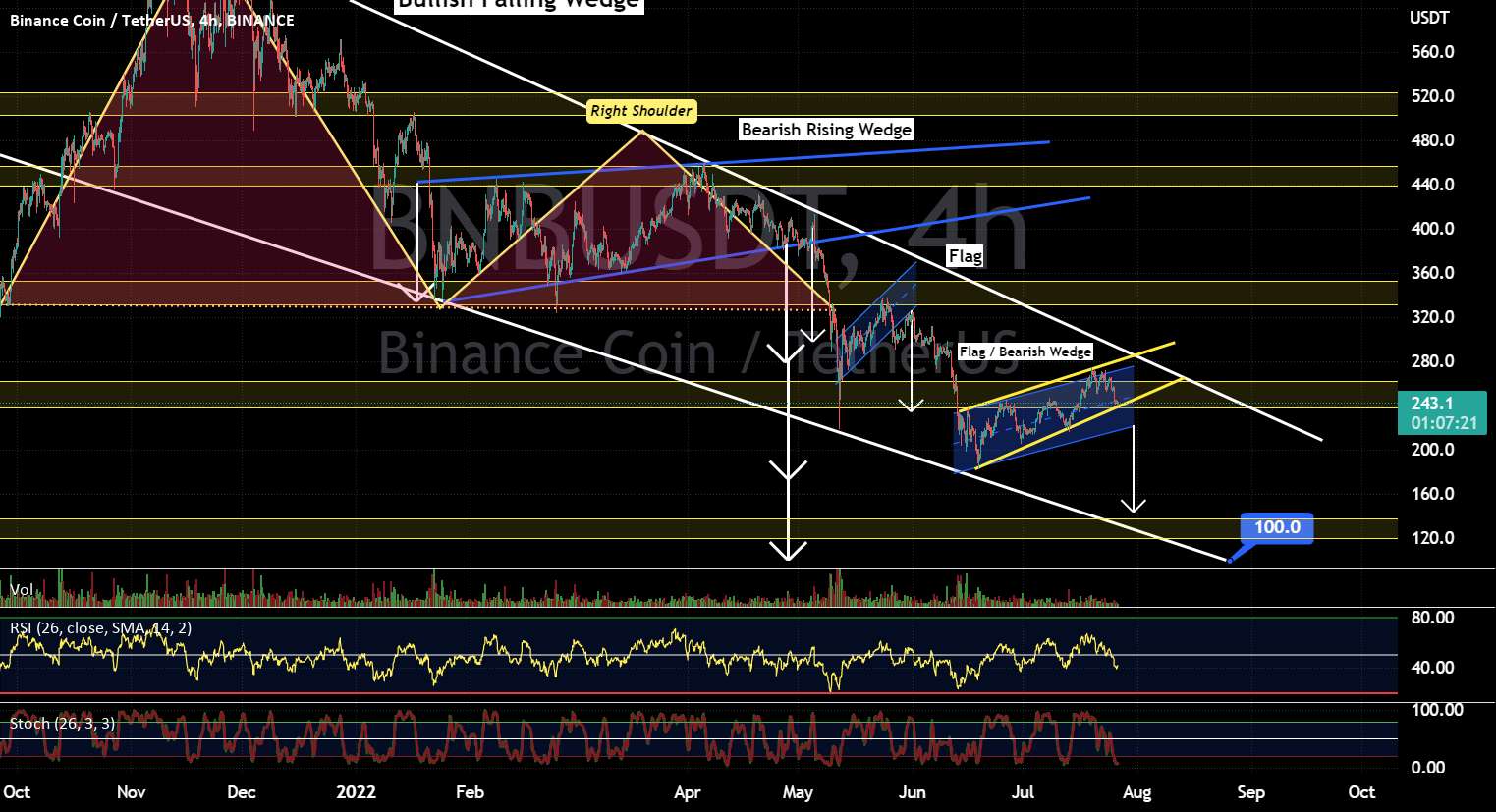The image size is (1496, 812).
Task: Click the Dec time axis label
Action: point(242,792)
